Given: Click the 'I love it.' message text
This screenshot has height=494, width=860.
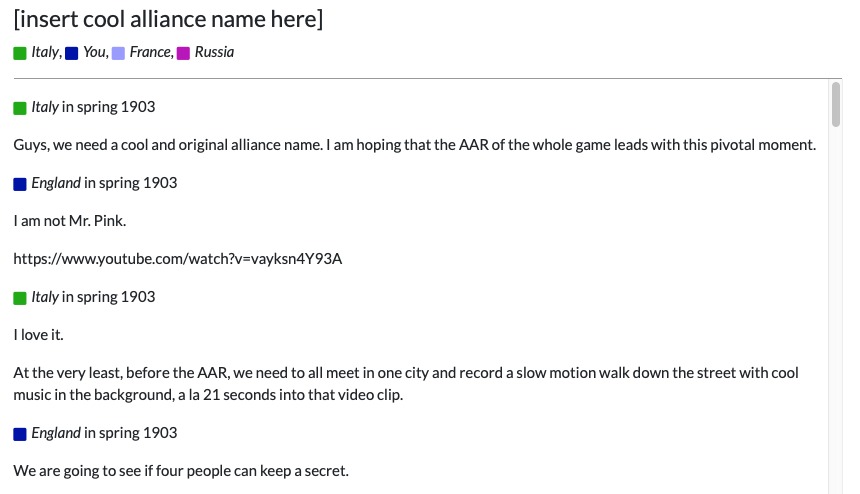Looking at the screenshot, I should (38, 335).
